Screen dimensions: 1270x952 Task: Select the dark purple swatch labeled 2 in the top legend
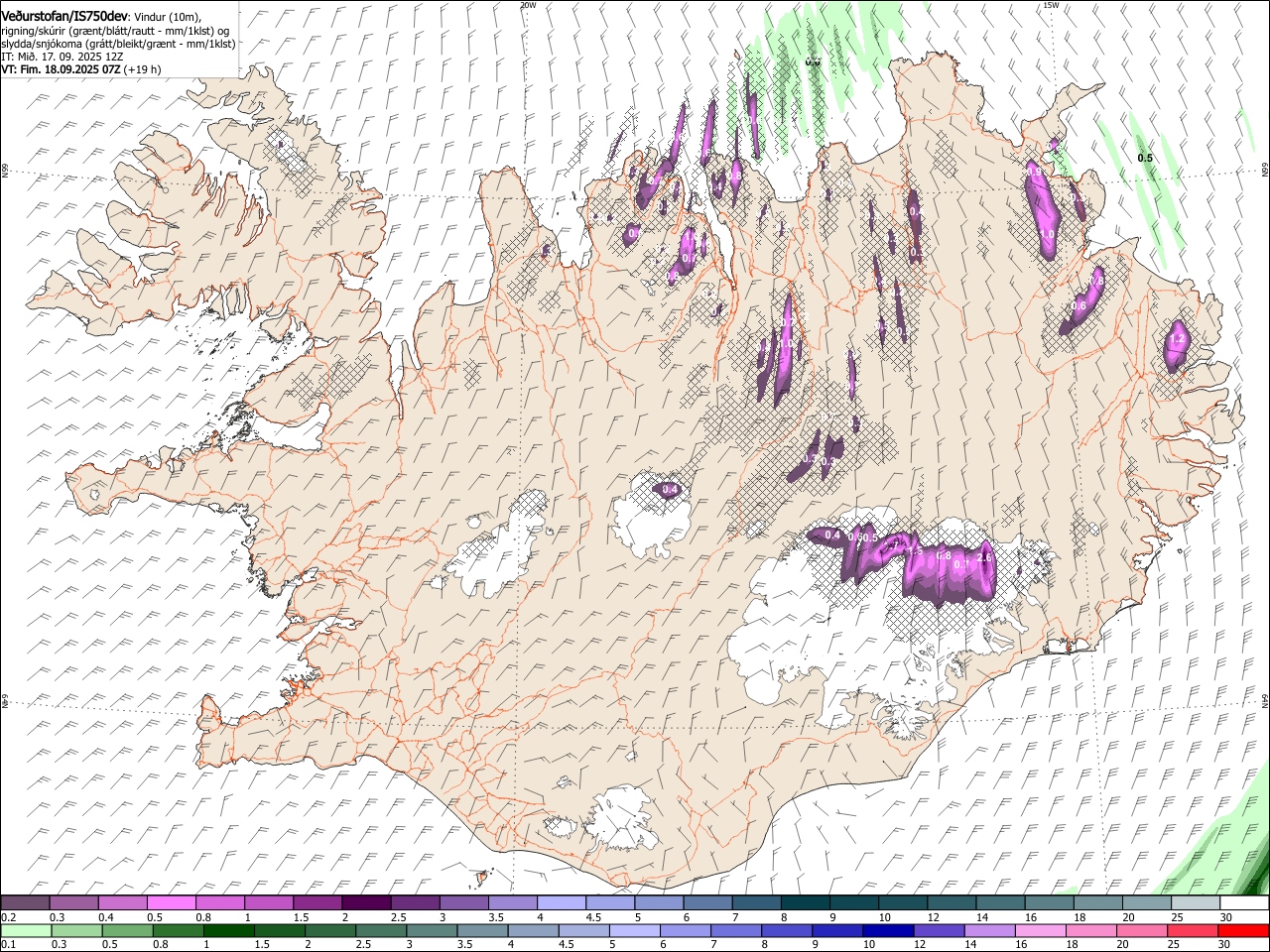365,903
